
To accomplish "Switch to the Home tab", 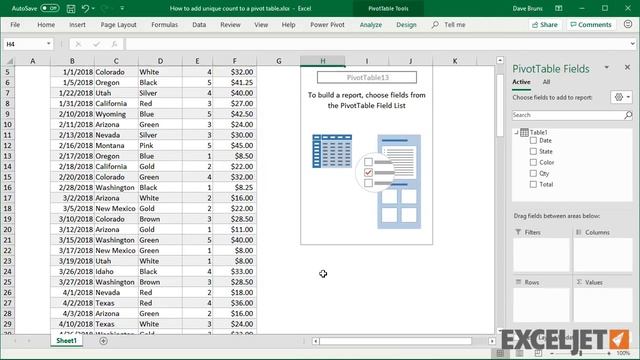I will [46, 24].
